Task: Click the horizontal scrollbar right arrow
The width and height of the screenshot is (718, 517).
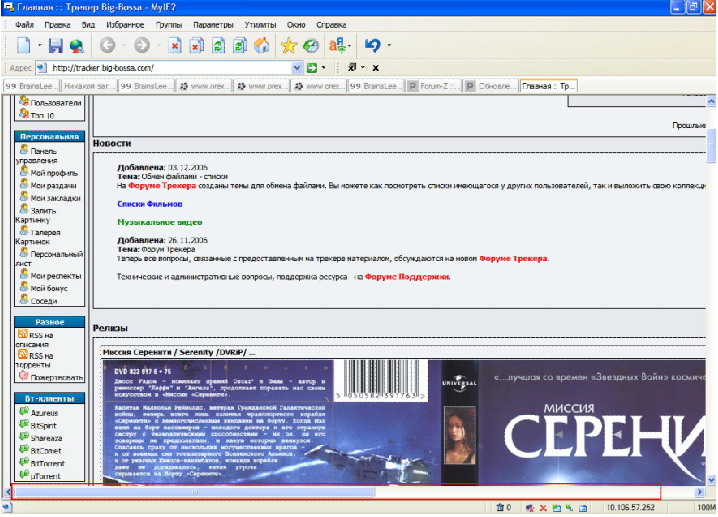Action: [699, 493]
